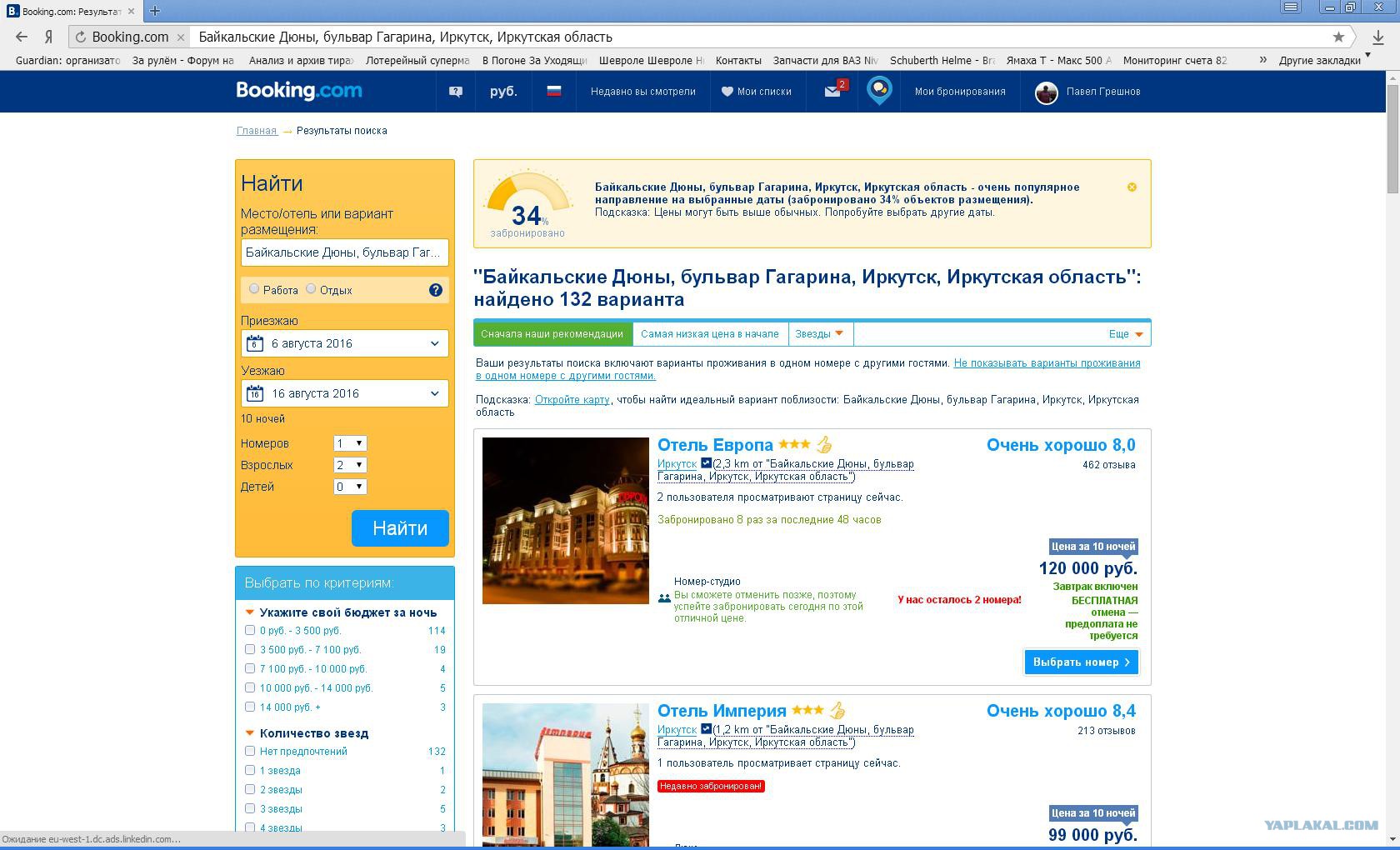
Task: Select the Работа radio button
Action: point(254,288)
